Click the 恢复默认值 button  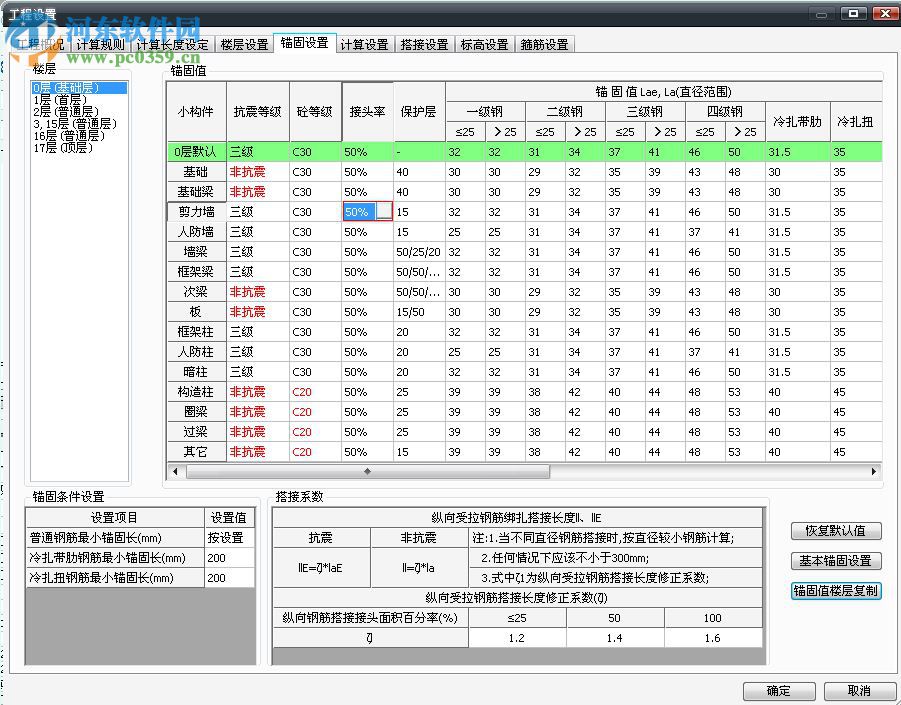pyautogui.click(x=835, y=531)
